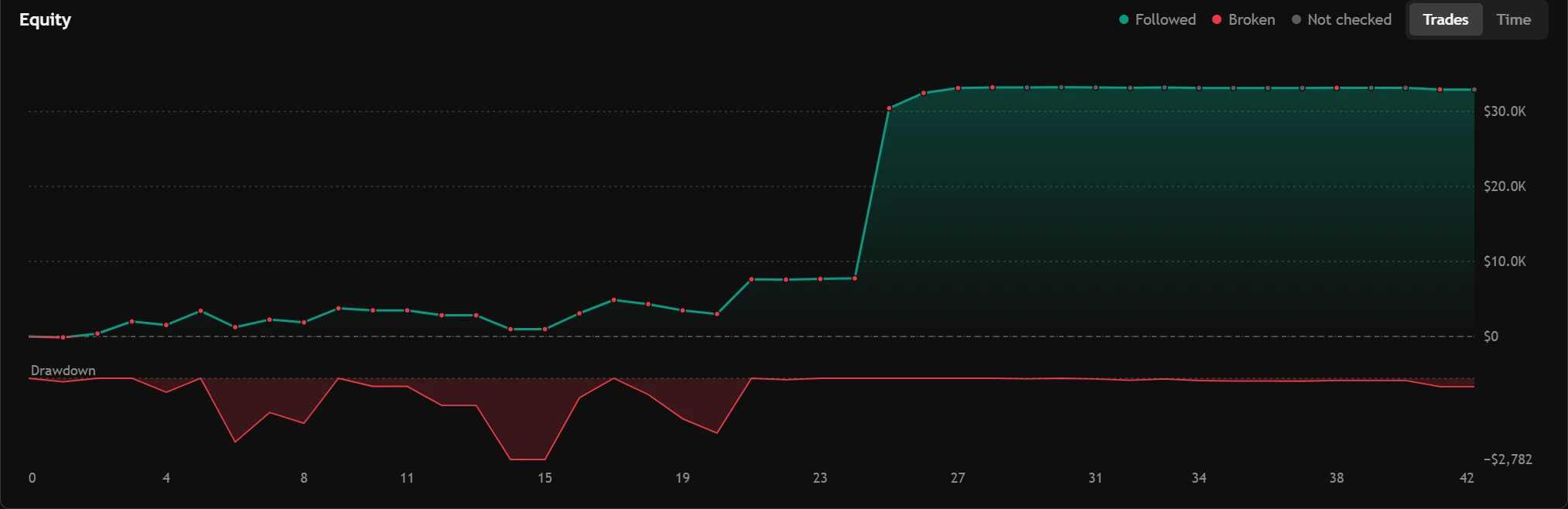Click the x-axis label 11

pos(407,478)
